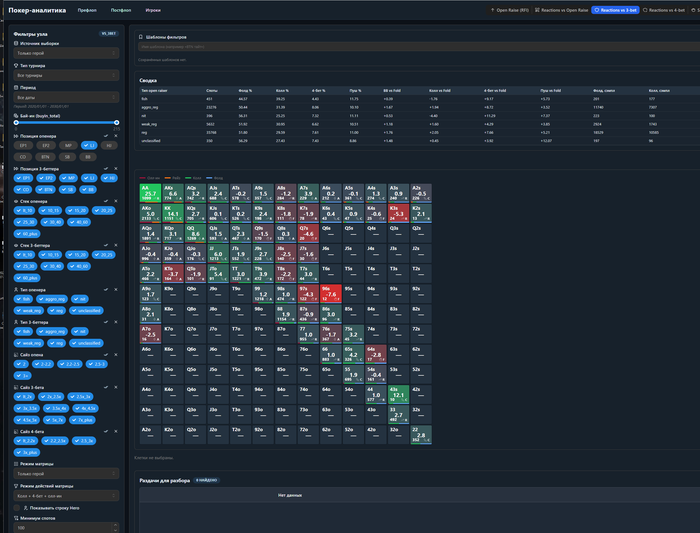Open Тип турнира dropdown
The height and width of the screenshot is (533, 700).
tap(66, 75)
